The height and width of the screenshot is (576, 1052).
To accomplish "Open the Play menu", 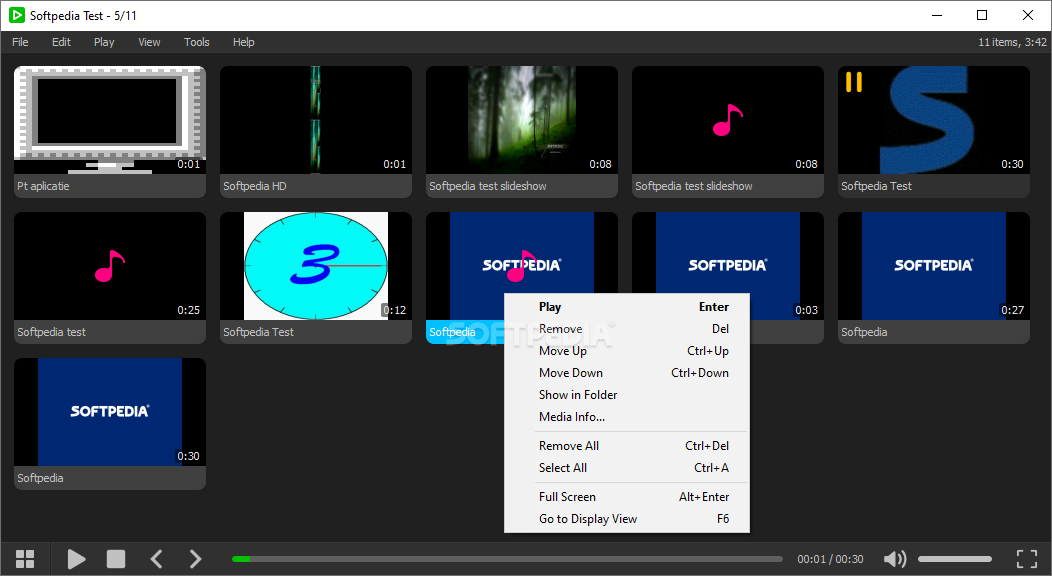I will click(x=104, y=42).
